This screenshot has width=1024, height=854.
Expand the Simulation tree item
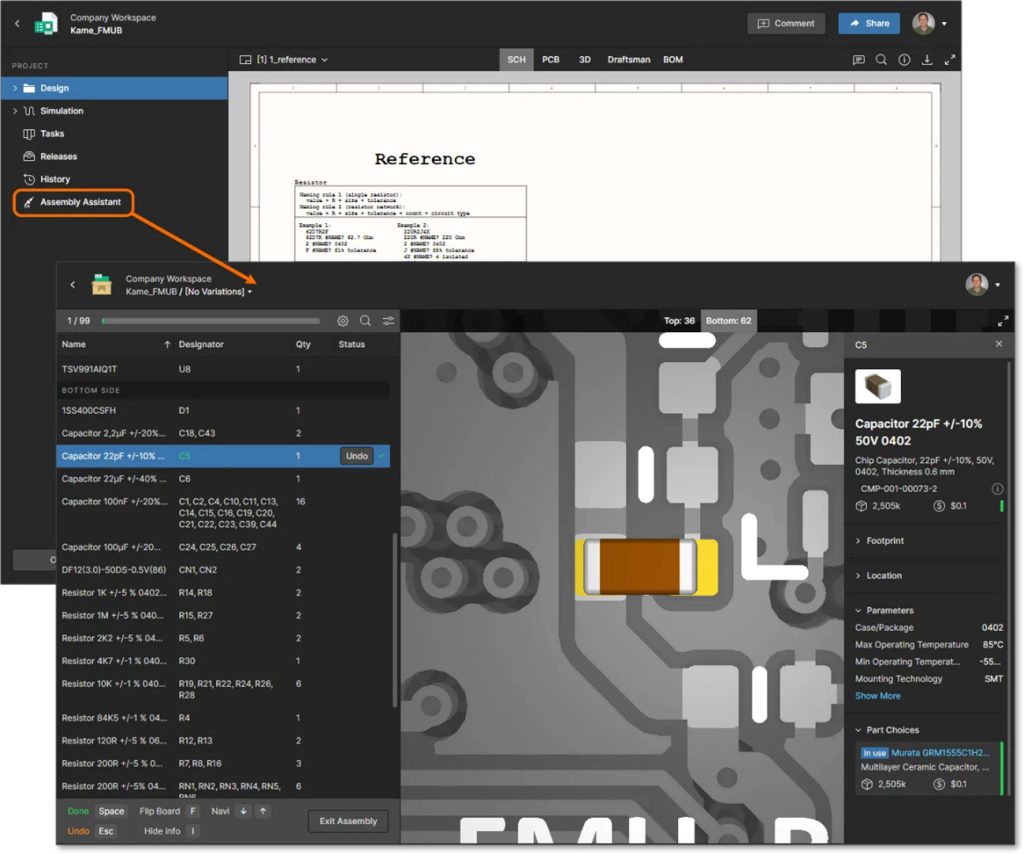pyautogui.click(x=15, y=111)
